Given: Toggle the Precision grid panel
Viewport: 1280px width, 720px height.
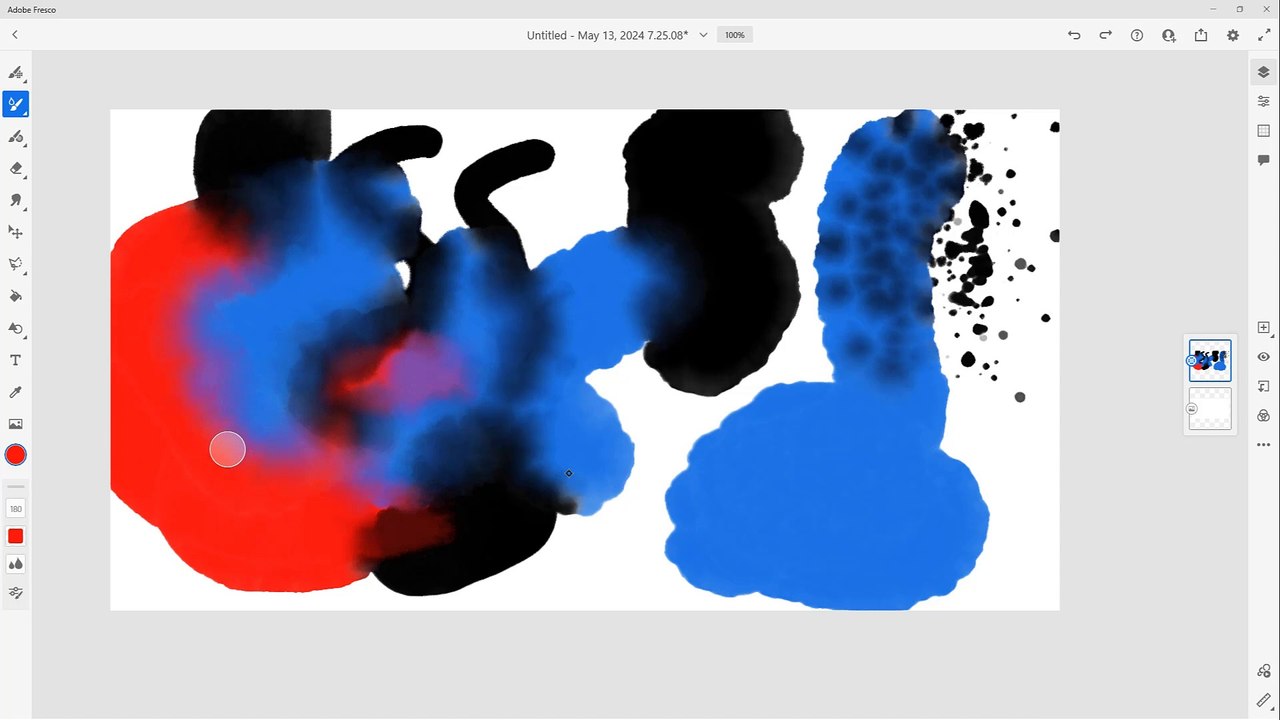Looking at the screenshot, I should pyautogui.click(x=1264, y=131).
